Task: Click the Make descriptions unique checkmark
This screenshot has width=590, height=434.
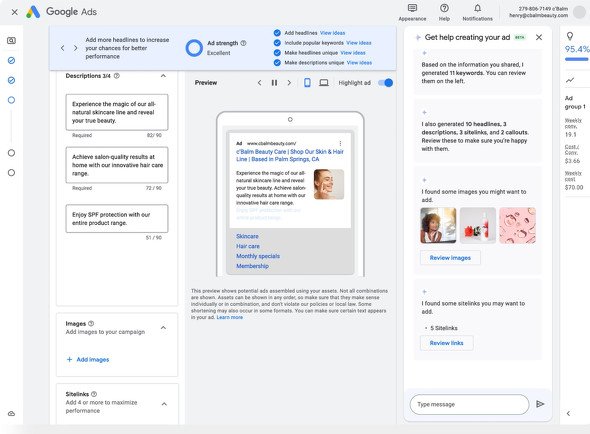Action: coord(277,62)
